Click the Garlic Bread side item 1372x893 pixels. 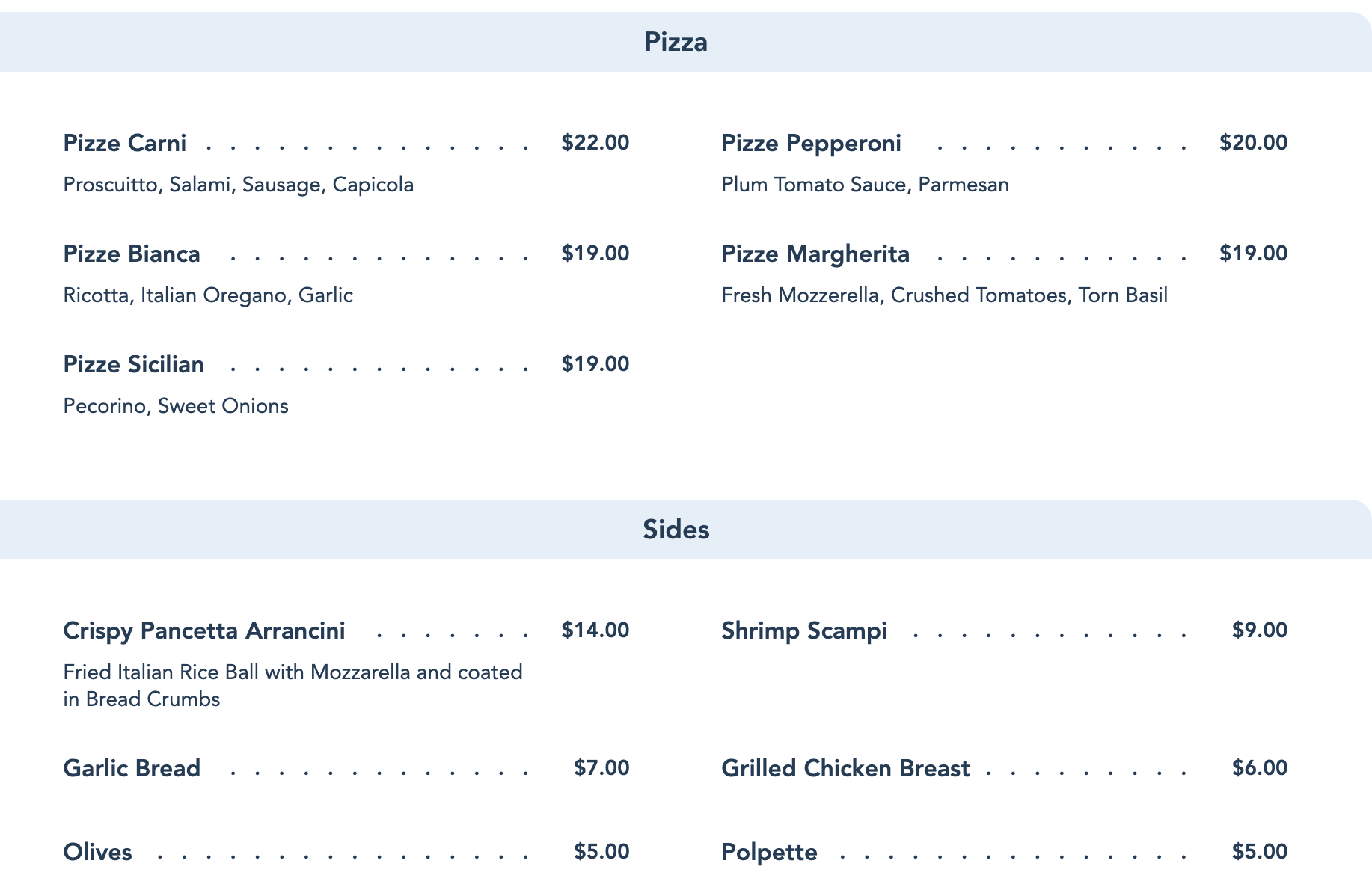(132, 768)
